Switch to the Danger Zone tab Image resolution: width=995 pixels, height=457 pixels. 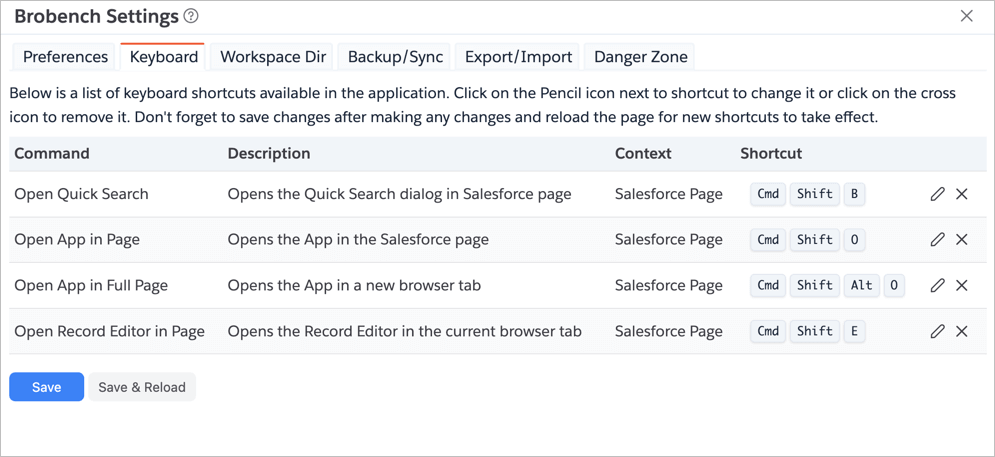640,57
